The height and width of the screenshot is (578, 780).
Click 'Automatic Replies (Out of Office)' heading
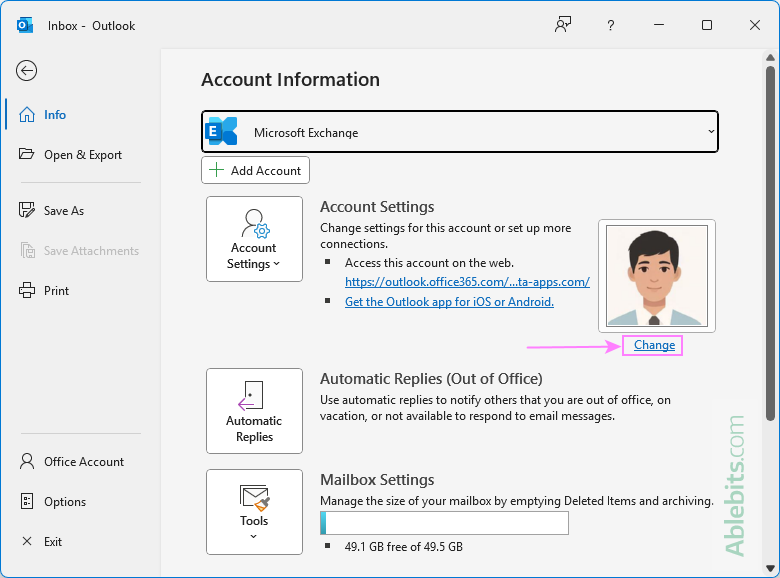[431, 379]
